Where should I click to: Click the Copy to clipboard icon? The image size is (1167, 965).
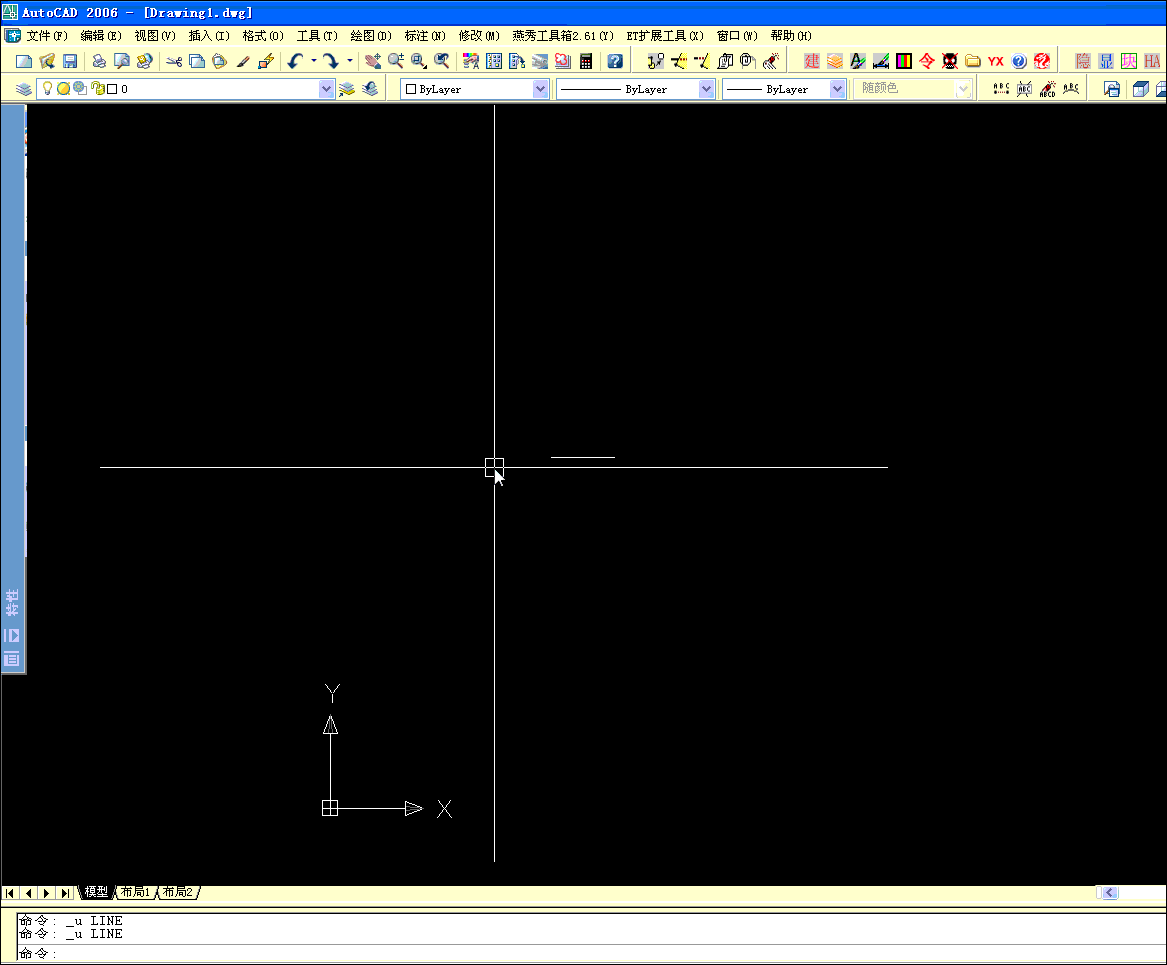pyautogui.click(x=196, y=61)
